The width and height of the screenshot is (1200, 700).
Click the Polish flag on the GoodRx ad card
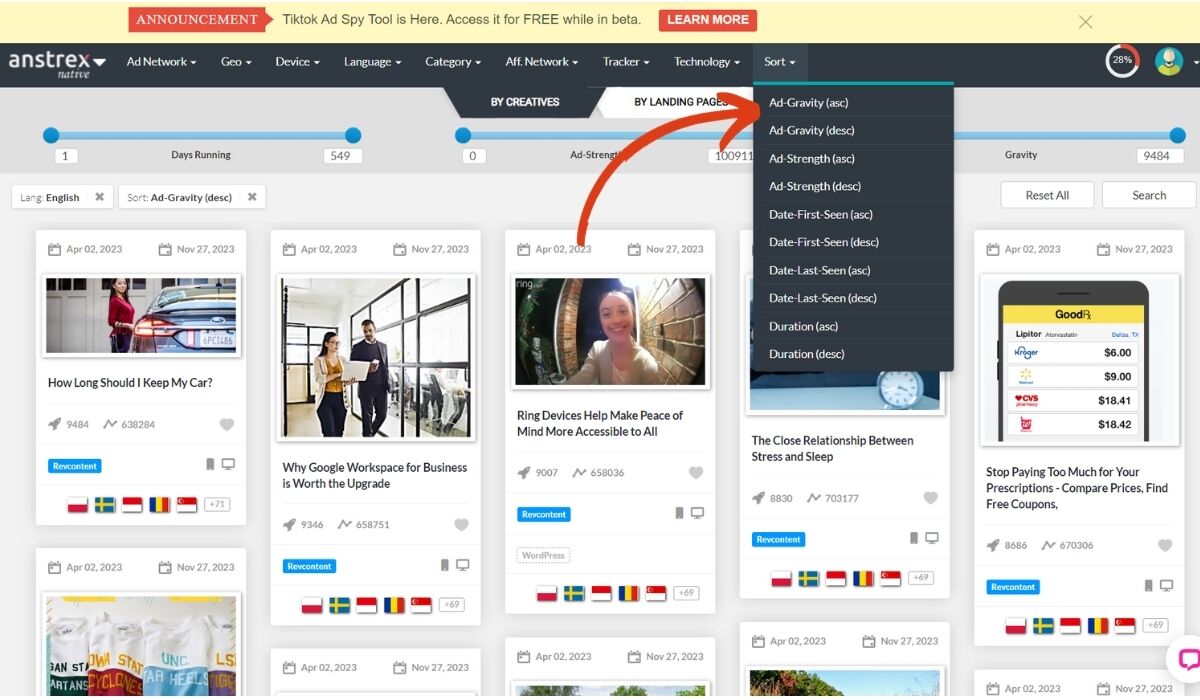1015,625
